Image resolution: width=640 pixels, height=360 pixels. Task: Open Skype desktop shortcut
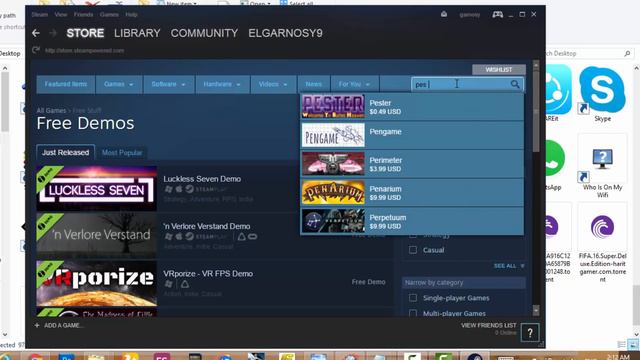(x=602, y=94)
